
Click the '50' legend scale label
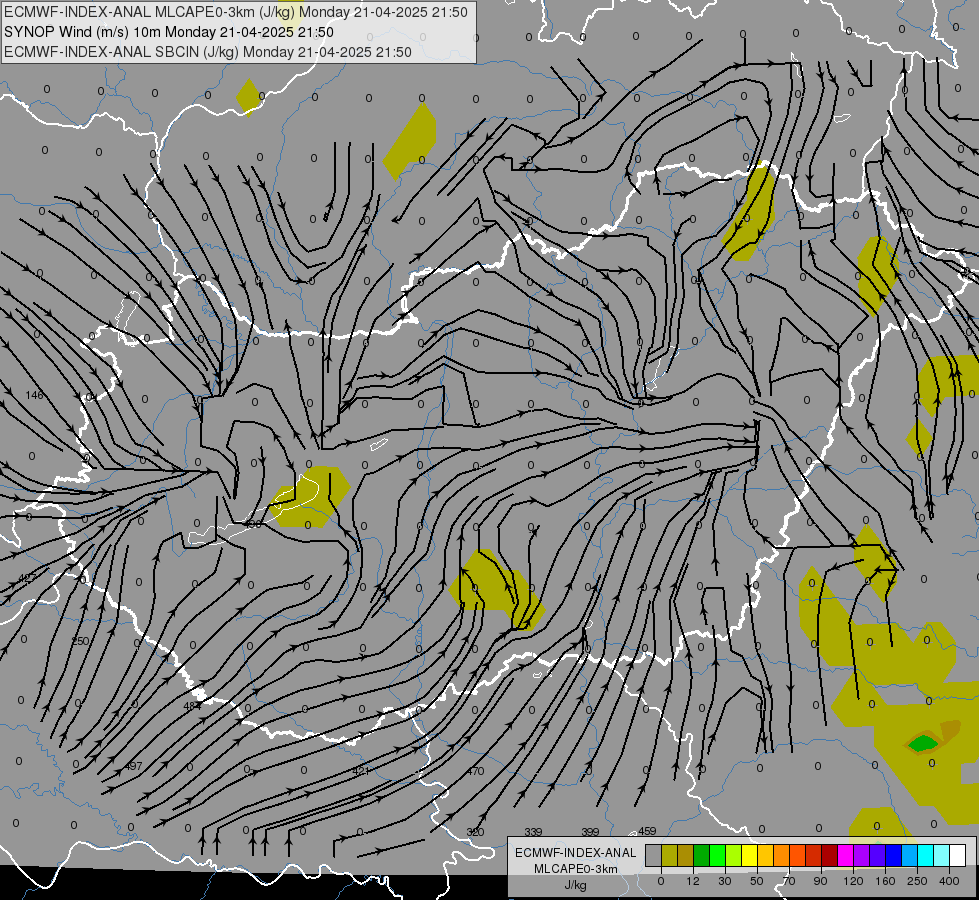pyautogui.click(x=757, y=881)
